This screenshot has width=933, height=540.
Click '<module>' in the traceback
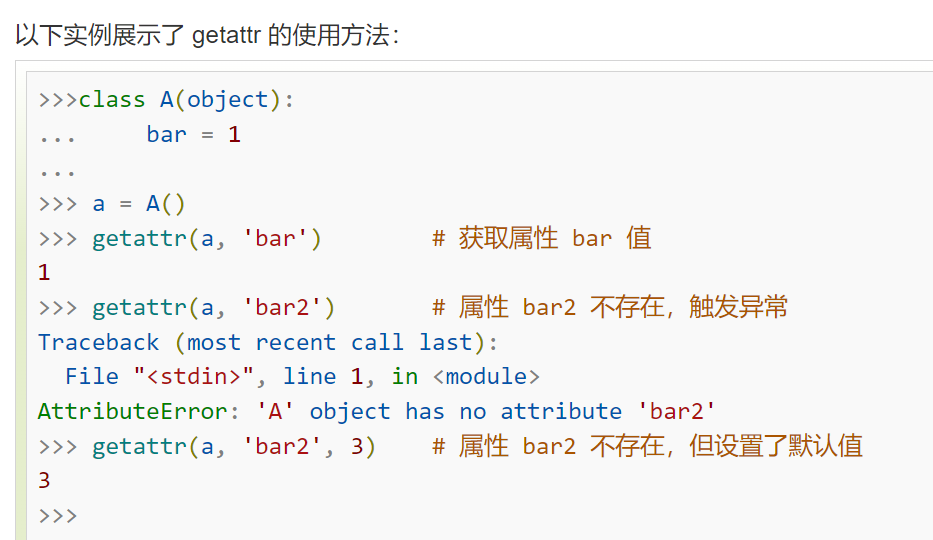(486, 377)
